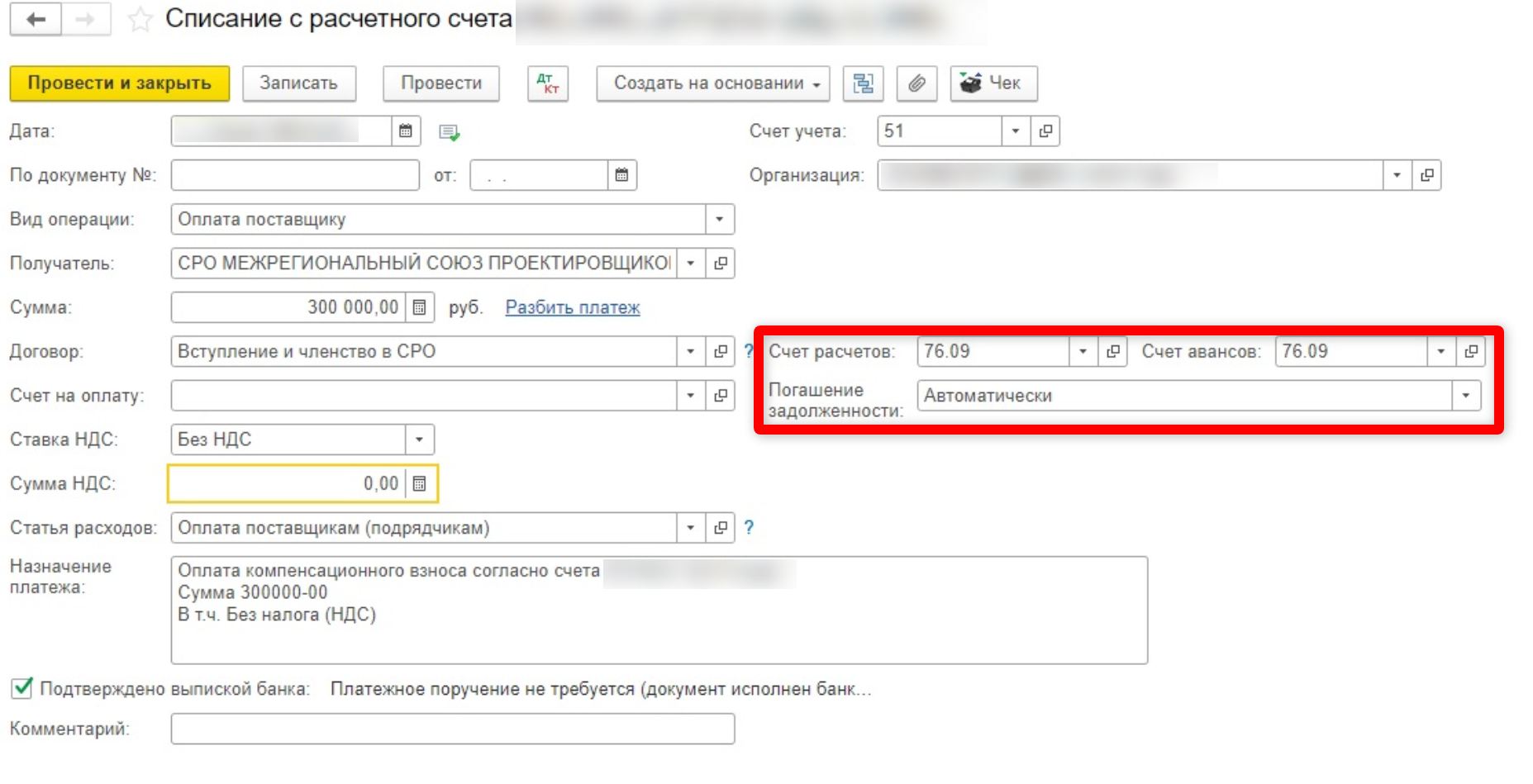
Task: Click the back navigation arrow
Action: [x=36, y=19]
